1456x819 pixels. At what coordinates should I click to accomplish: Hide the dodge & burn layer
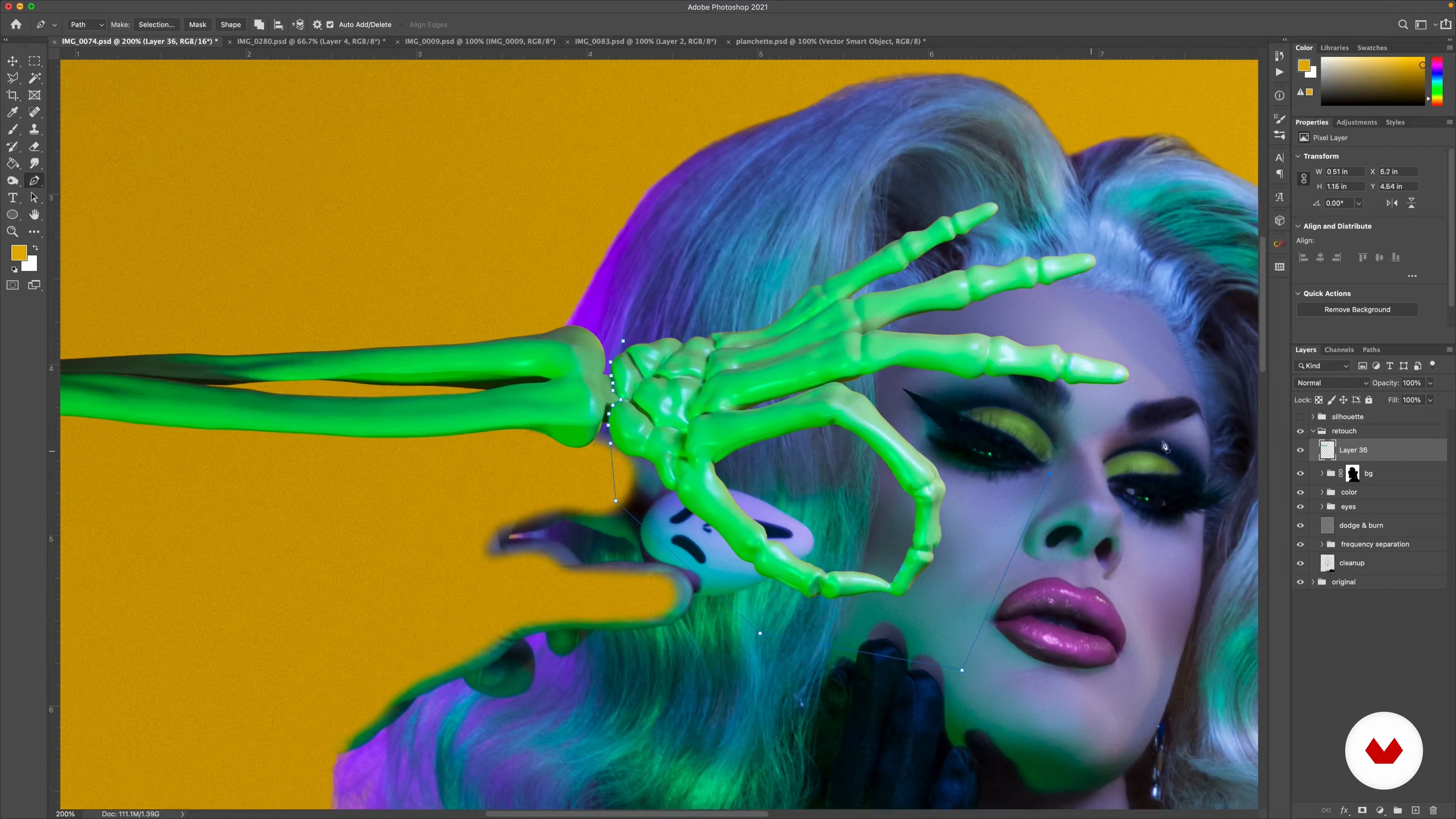(1300, 525)
